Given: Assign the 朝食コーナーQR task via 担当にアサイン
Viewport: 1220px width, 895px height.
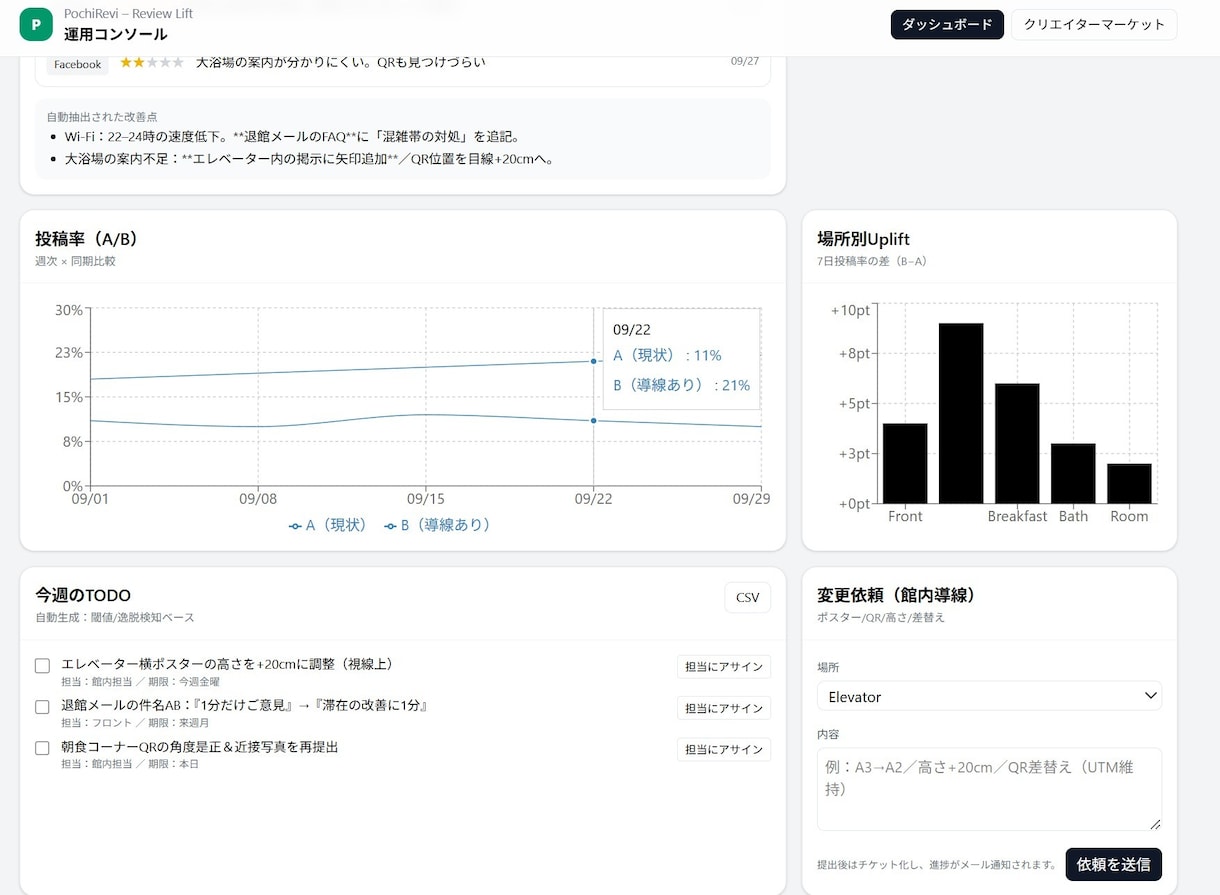Looking at the screenshot, I should pyautogui.click(x=724, y=749).
